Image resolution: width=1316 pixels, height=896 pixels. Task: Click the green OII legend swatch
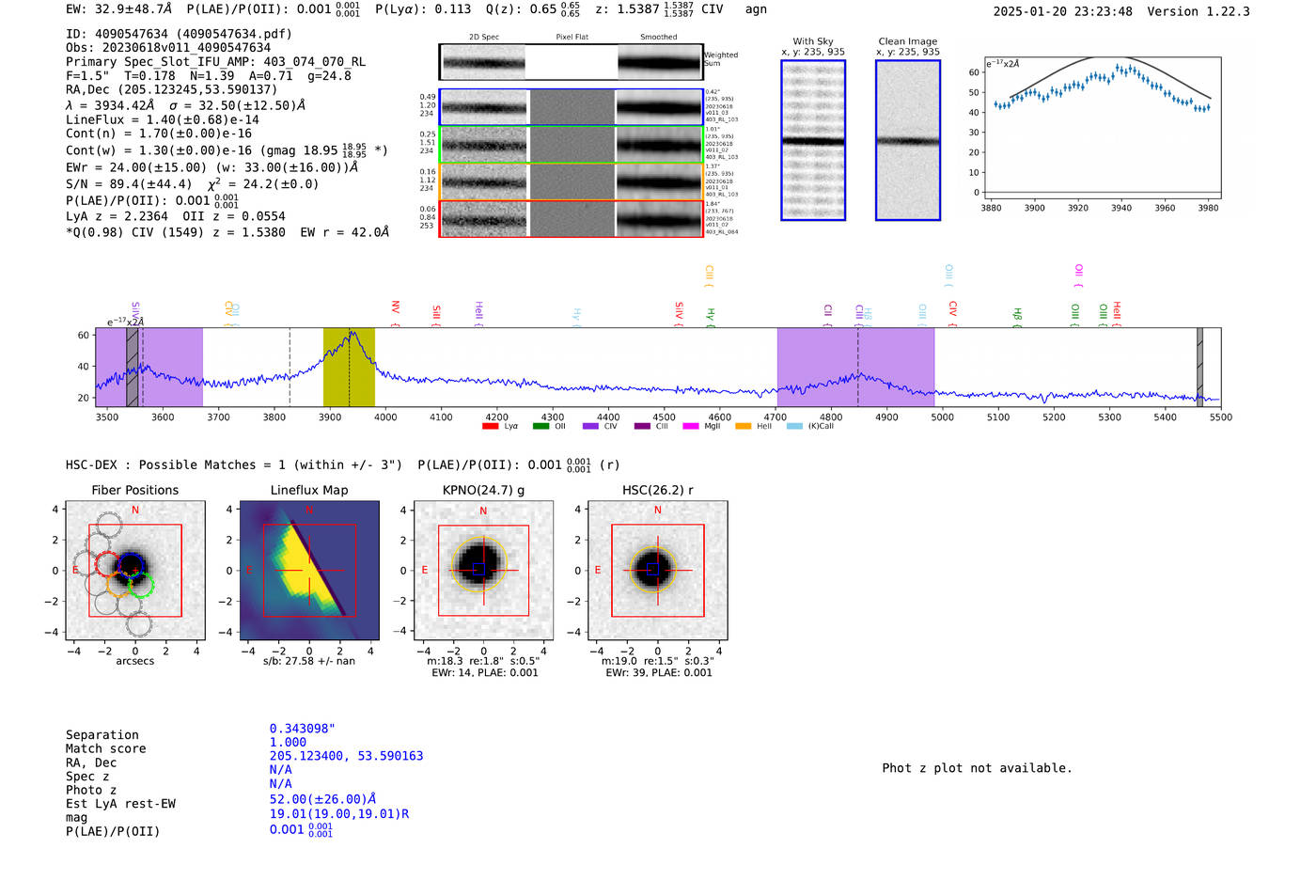pos(540,426)
